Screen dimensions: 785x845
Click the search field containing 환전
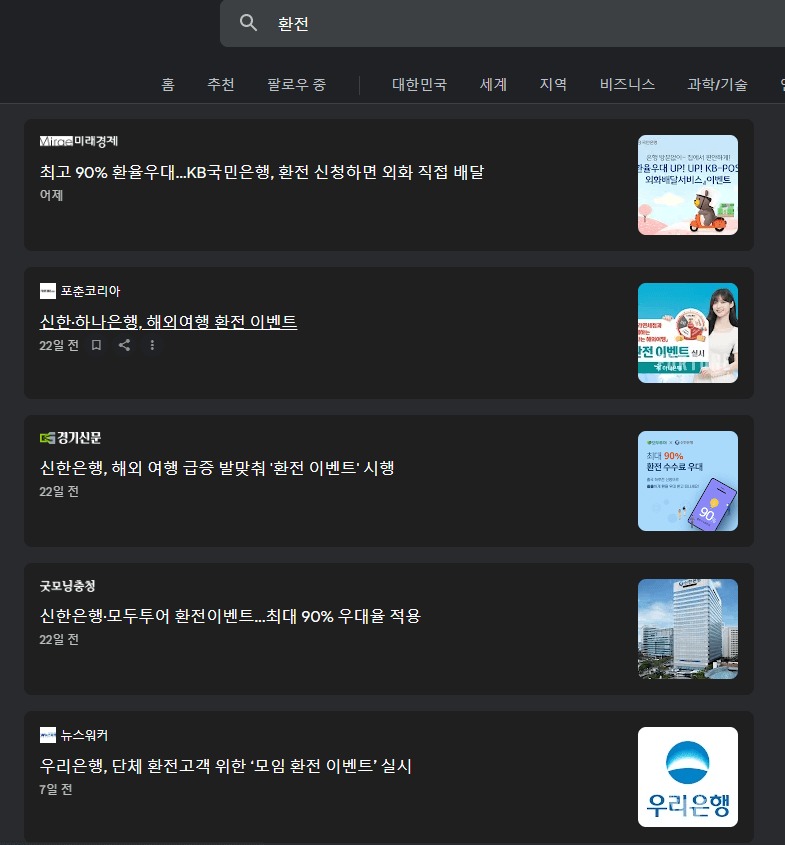click(502, 23)
